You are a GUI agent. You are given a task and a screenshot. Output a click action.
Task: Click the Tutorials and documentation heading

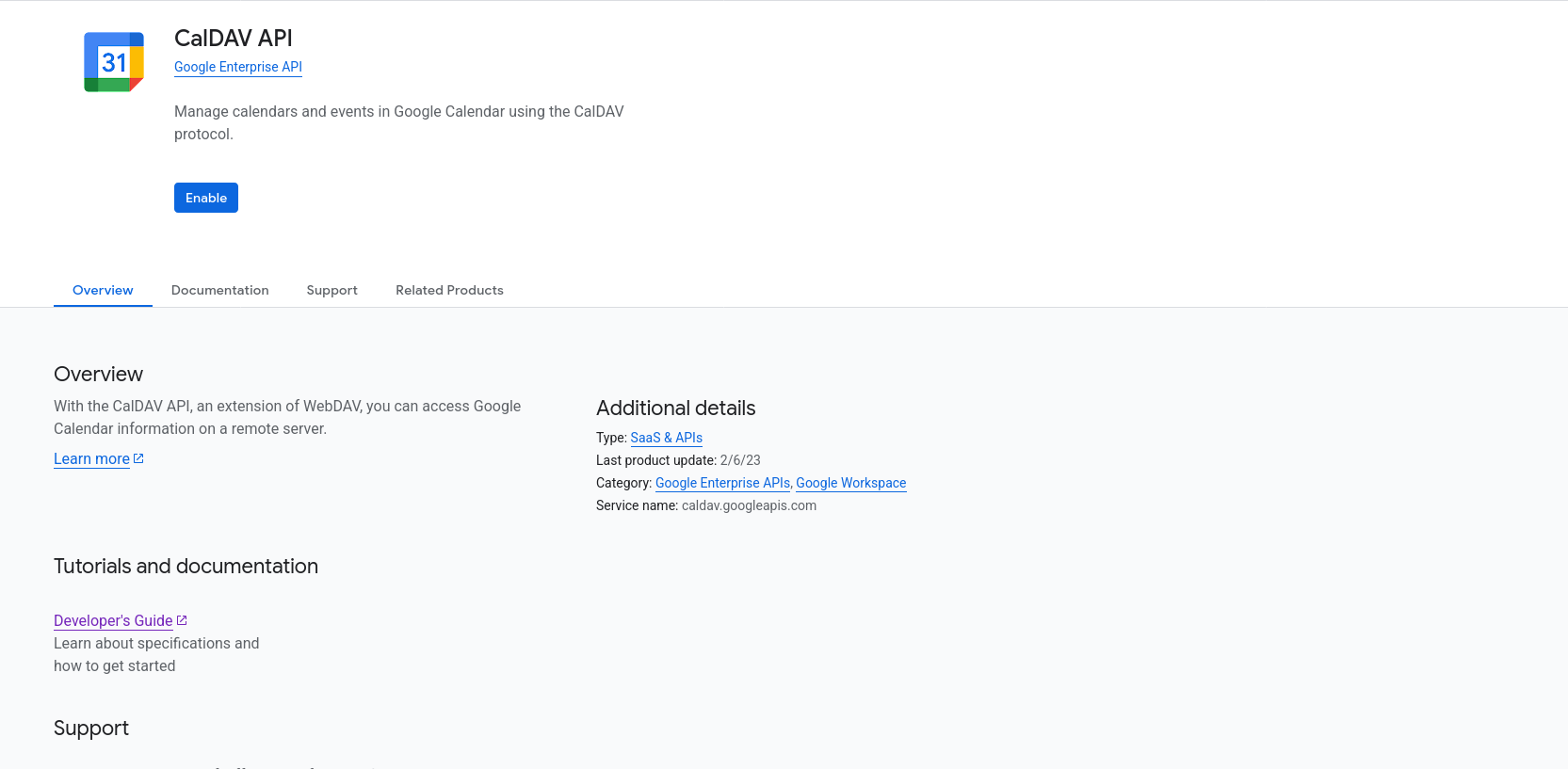pos(186,566)
